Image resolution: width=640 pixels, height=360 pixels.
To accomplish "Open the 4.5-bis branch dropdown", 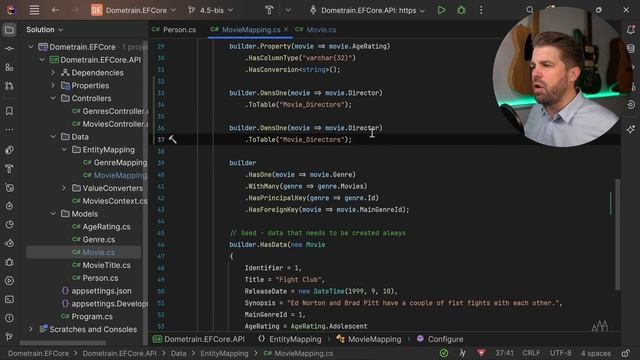I will [211, 10].
